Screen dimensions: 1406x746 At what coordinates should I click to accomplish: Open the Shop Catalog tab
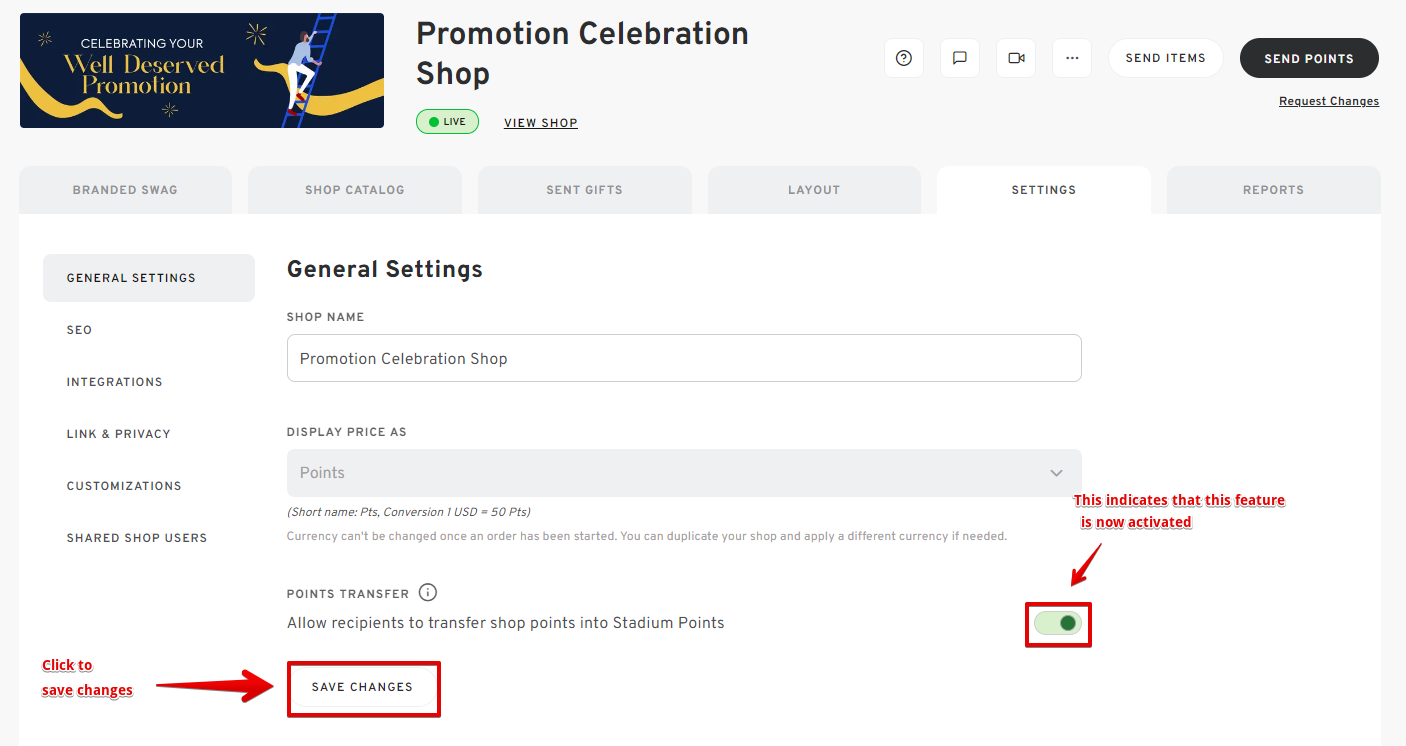[x=355, y=190]
